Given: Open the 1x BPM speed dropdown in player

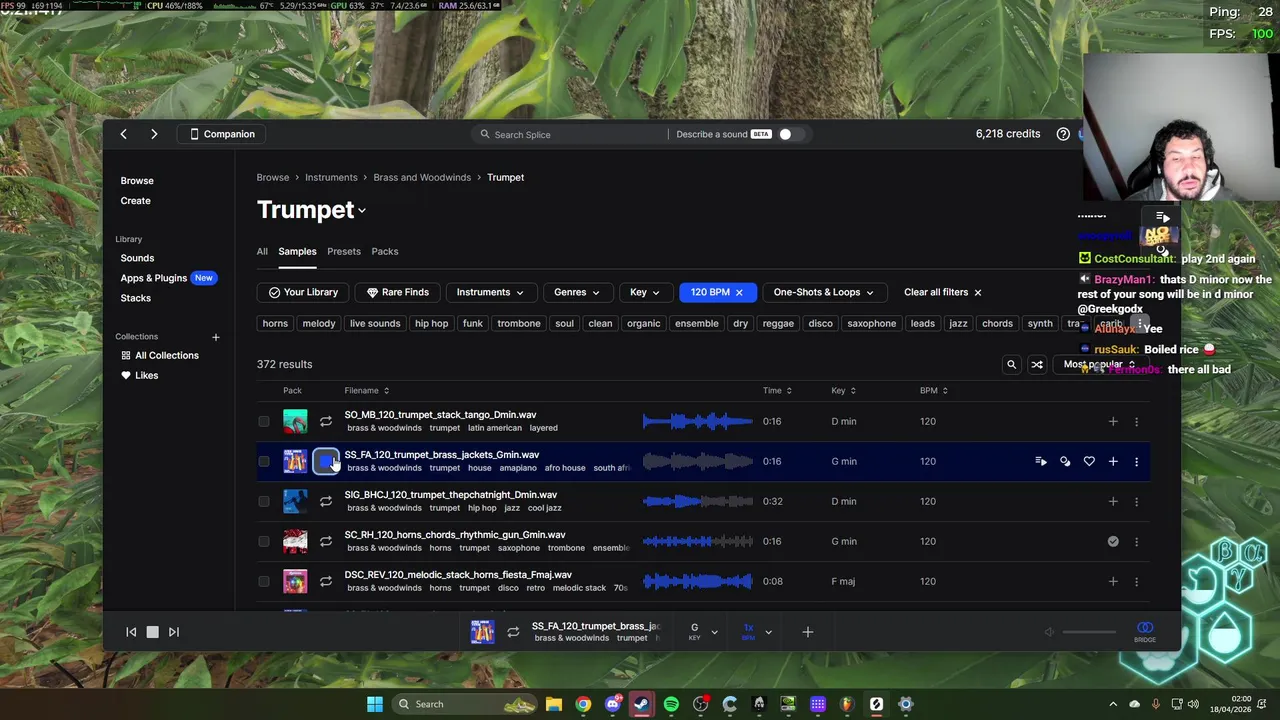Looking at the screenshot, I should [757, 632].
